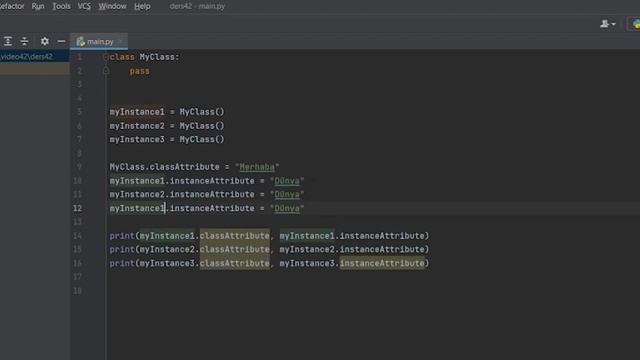Click line number 18 in gutter
640x360 pixels.
(x=78, y=291)
